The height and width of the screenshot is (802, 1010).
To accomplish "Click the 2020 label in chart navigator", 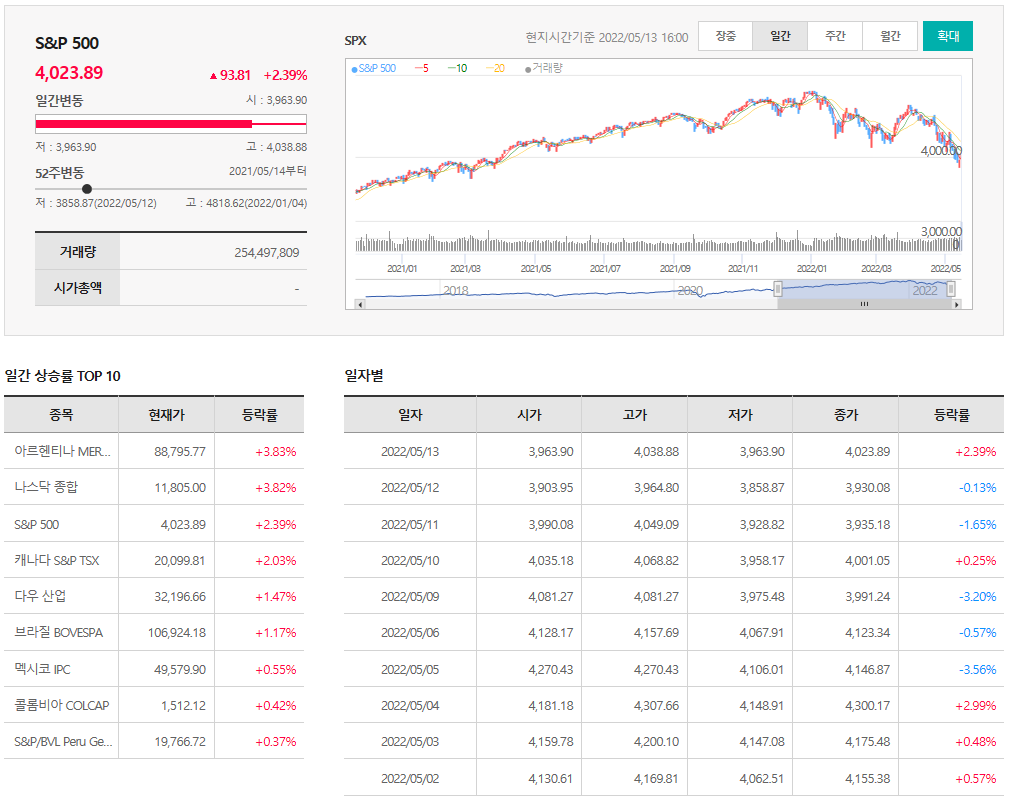I will (690, 291).
